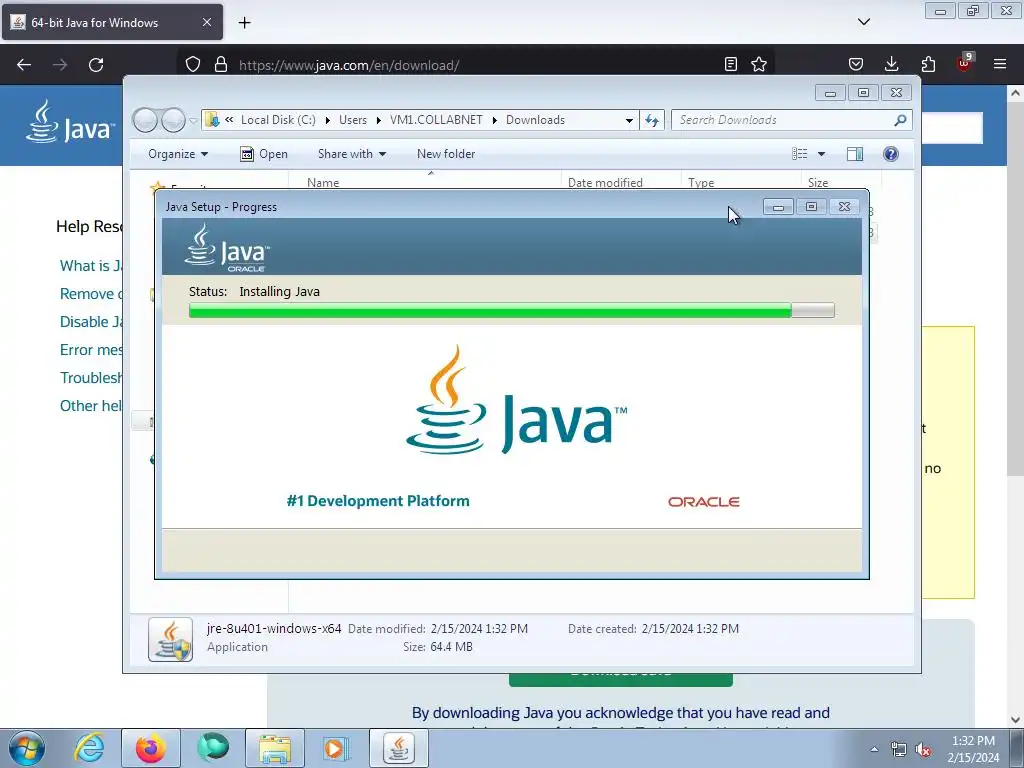The width and height of the screenshot is (1024, 768).
Task: Open Disable Java link on webpage
Action: pyautogui.click(x=91, y=322)
